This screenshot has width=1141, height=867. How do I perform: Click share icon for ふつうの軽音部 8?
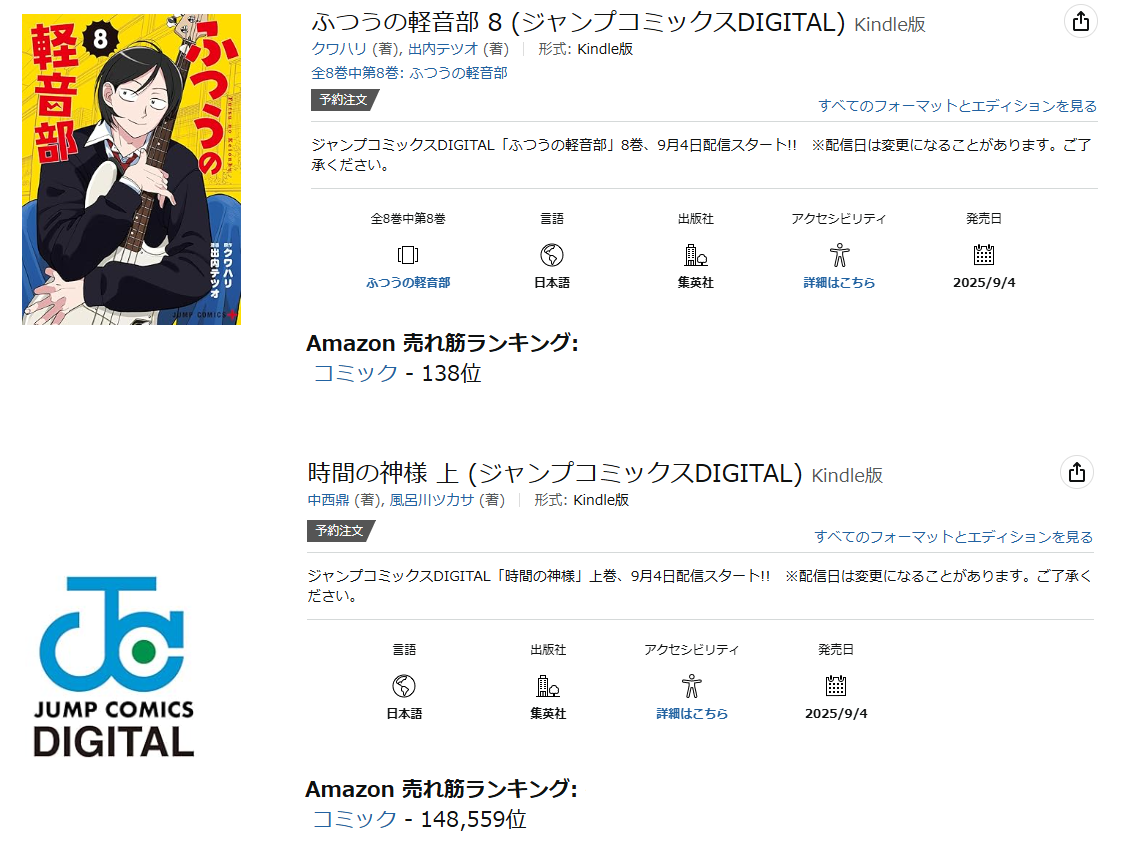pos(1081,21)
